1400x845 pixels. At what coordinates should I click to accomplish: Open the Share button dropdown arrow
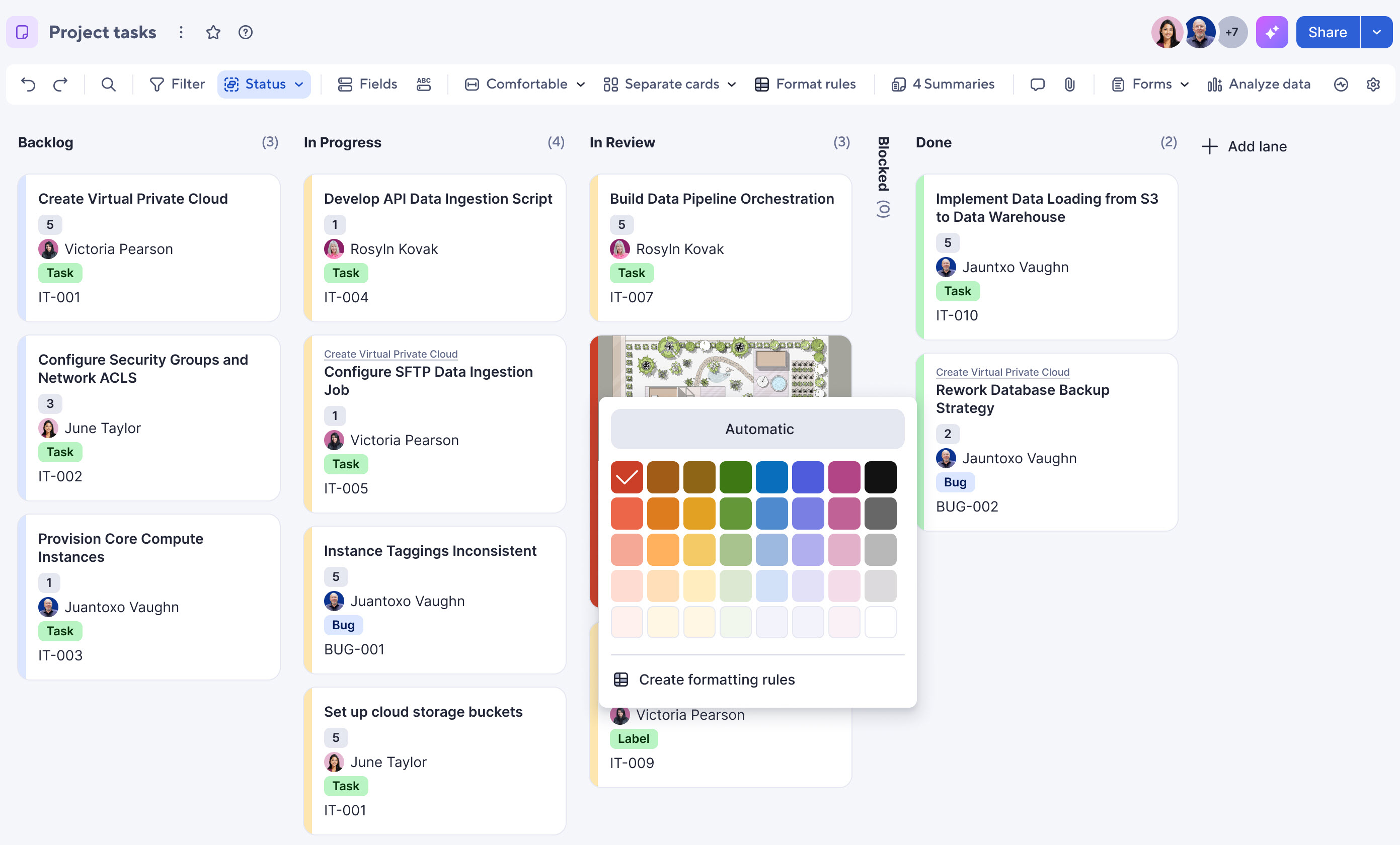pos(1377,32)
